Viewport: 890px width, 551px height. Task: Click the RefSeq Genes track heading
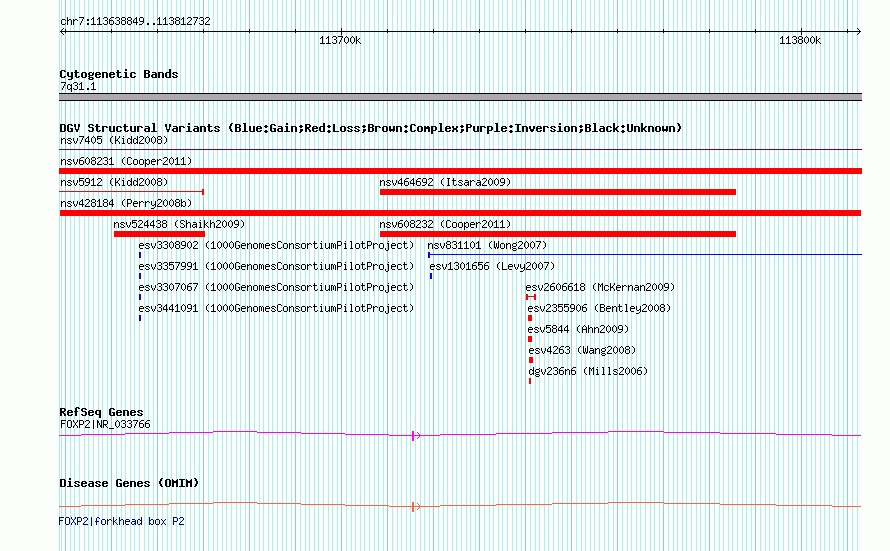[101, 412]
